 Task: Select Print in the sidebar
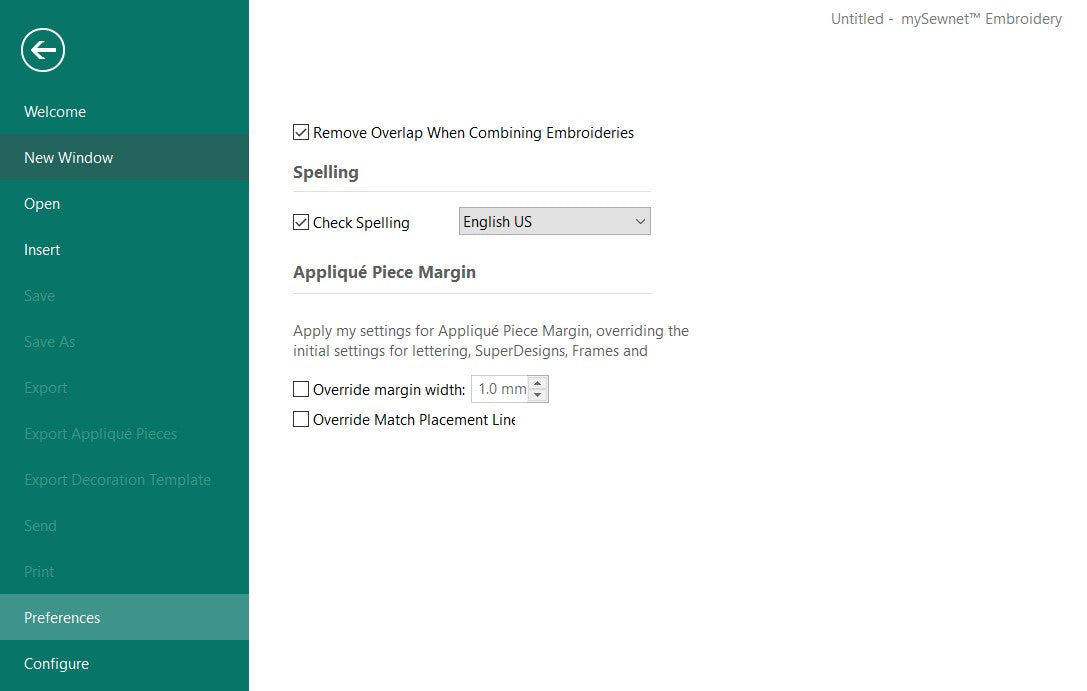pyautogui.click(x=39, y=572)
